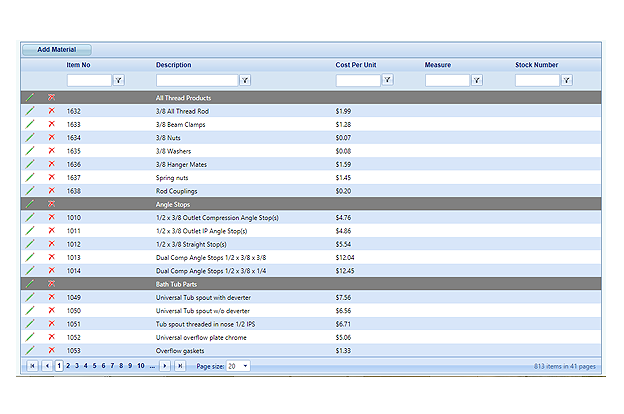This screenshot has height=414, width=624.
Task: Open Stock Number filter menu
Action: 566,80
